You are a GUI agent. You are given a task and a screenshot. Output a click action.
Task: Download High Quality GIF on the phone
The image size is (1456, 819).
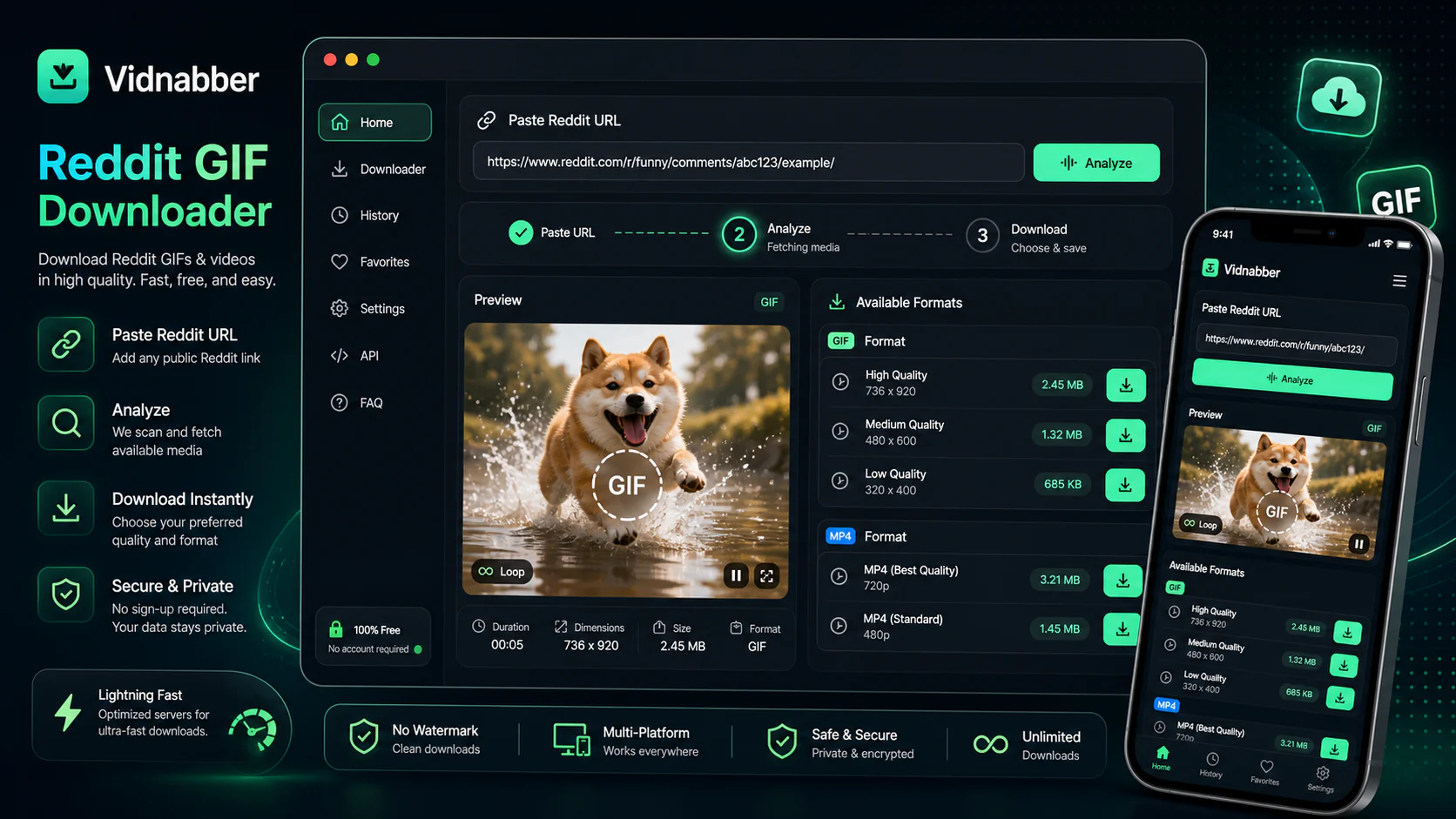click(x=1347, y=633)
